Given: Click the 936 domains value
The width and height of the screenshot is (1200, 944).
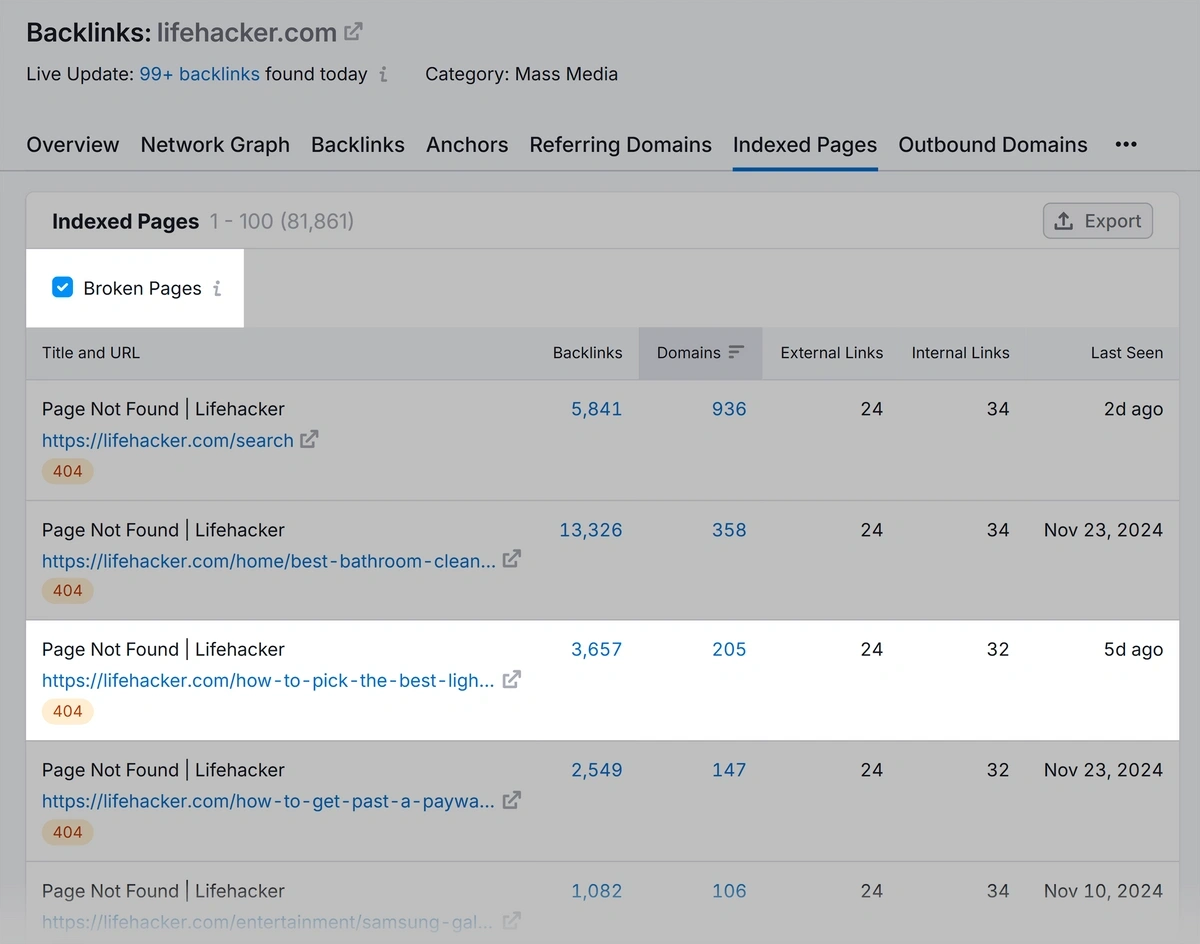Looking at the screenshot, I should pos(729,409).
